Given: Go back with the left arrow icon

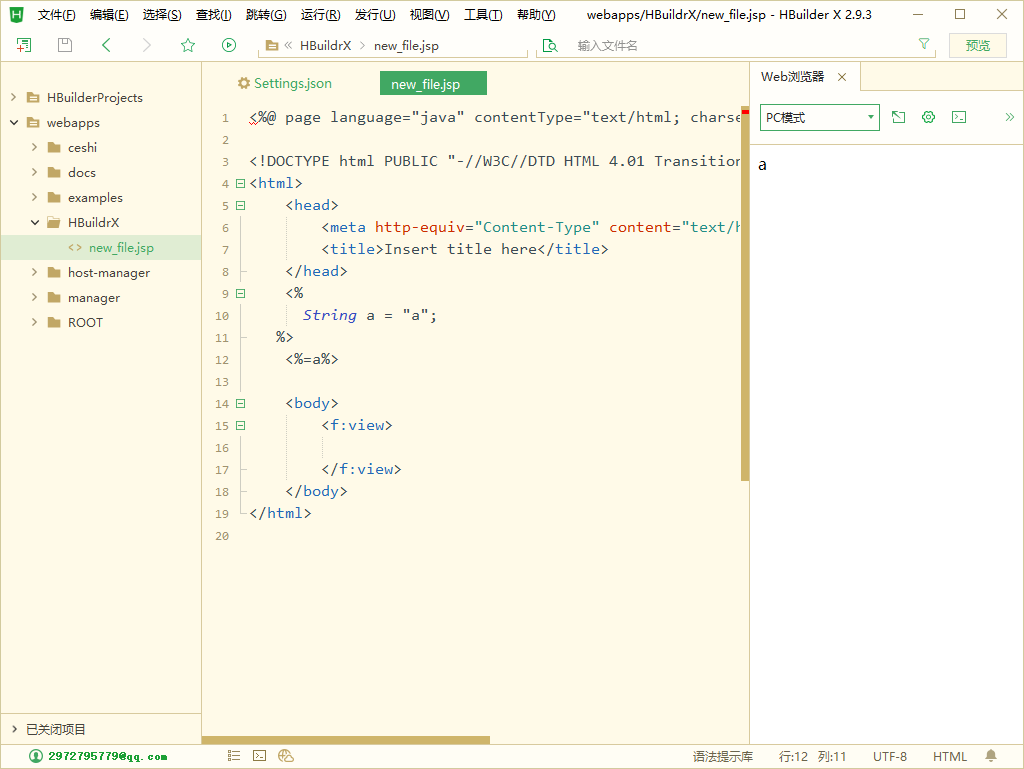Looking at the screenshot, I should point(106,45).
